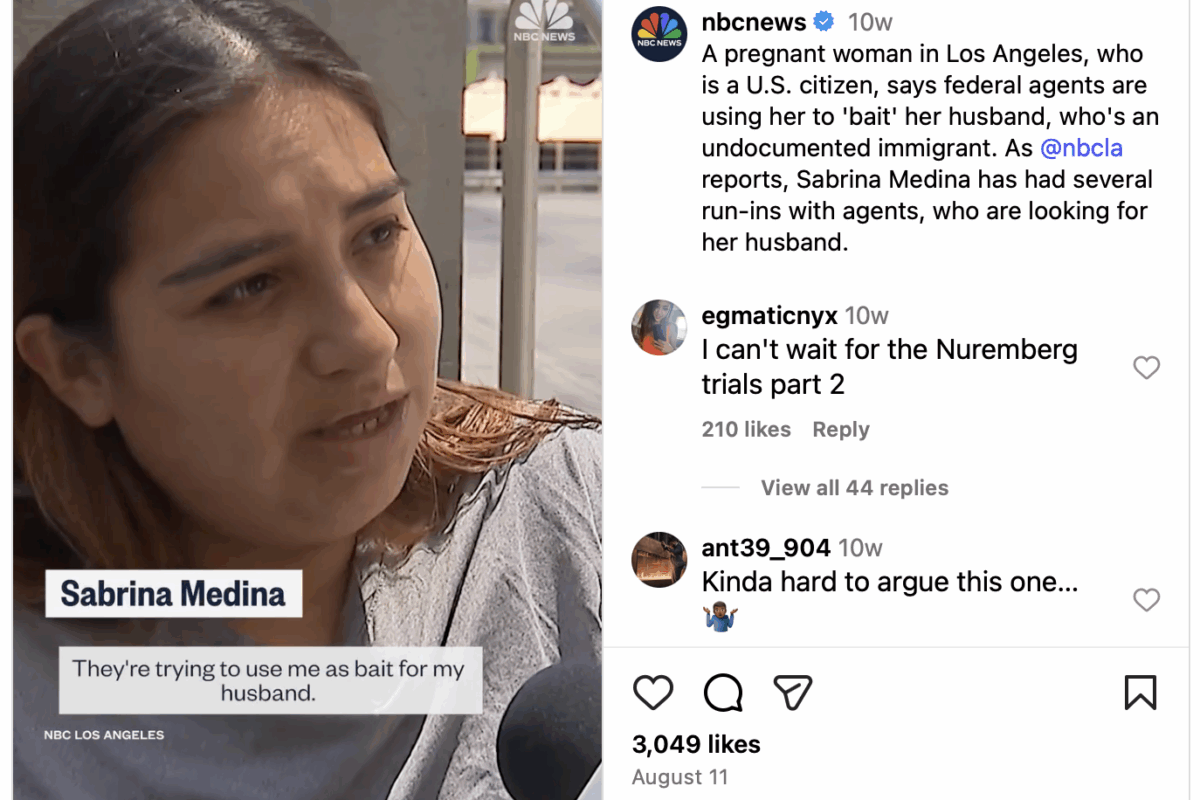Open egmaticnyx's profile picture

[659, 327]
